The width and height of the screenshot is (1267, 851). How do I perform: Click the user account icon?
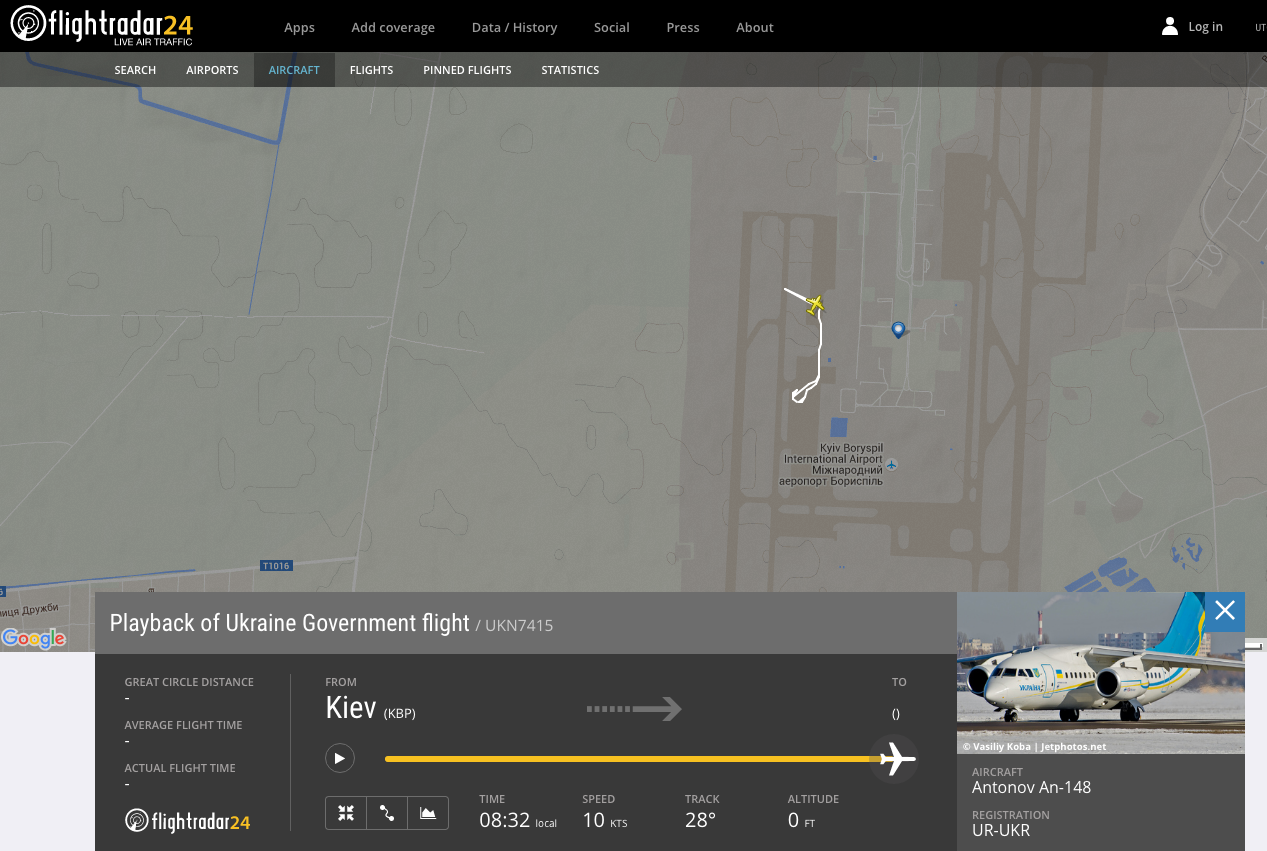pyautogui.click(x=1170, y=27)
